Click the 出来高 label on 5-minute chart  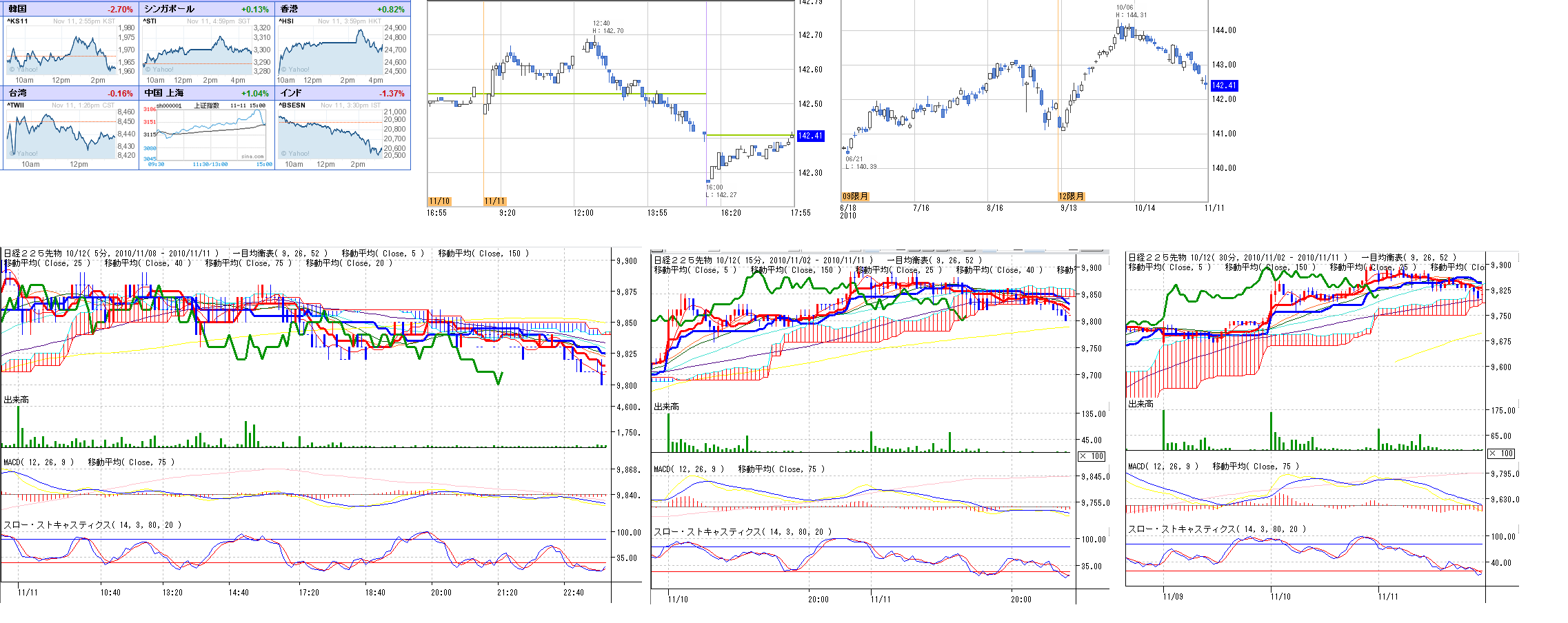coord(17,400)
